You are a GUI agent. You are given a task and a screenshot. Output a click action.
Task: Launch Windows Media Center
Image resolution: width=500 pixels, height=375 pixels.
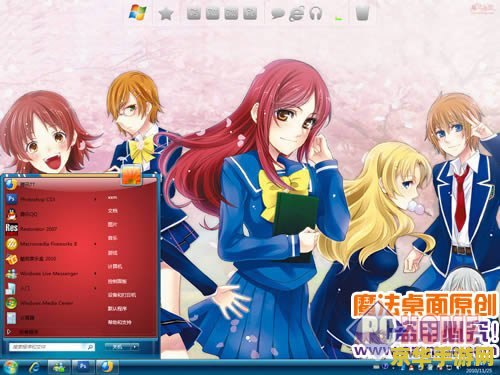(50, 303)
